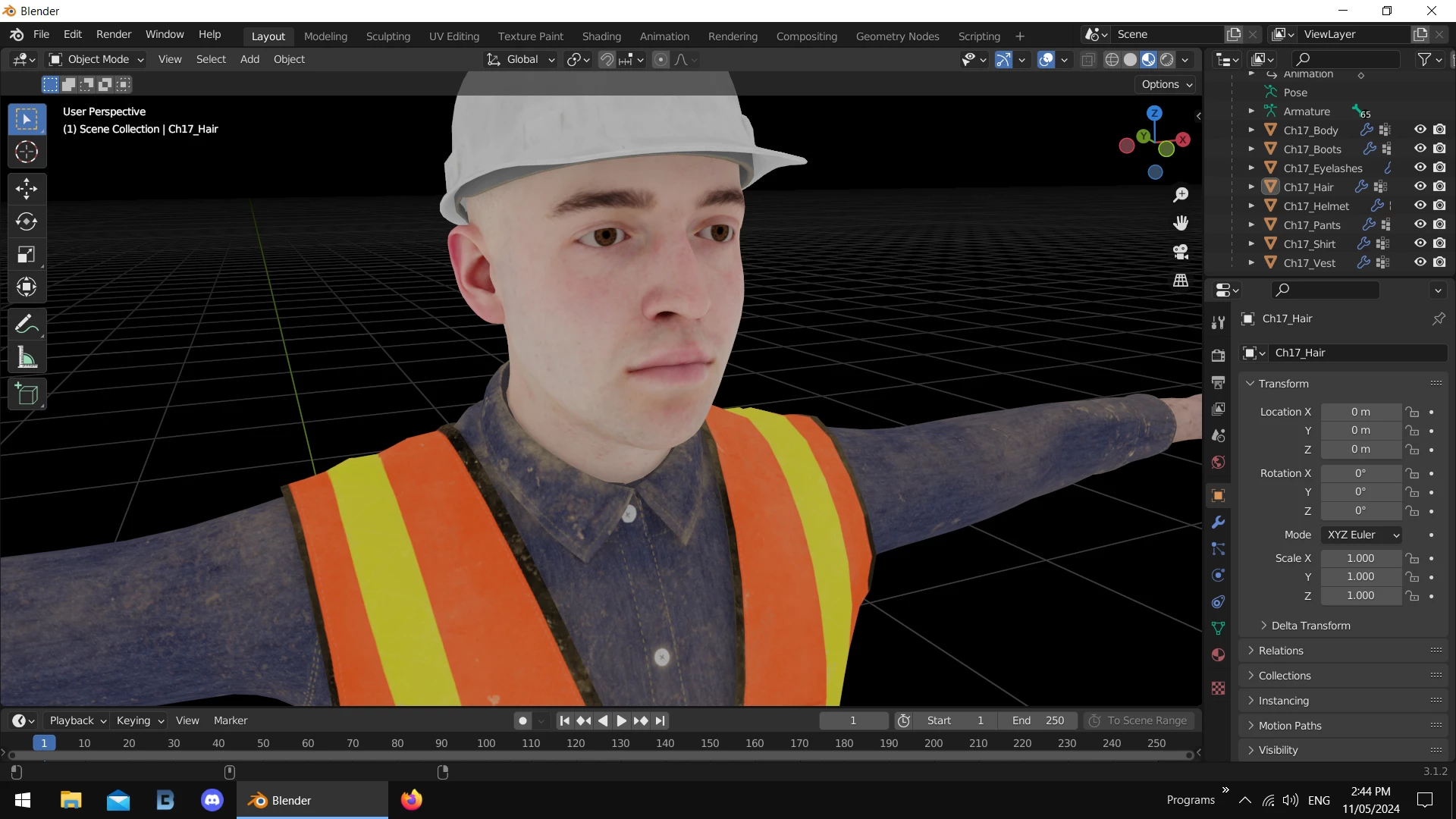The height and width of the screenshot is (819, 1456).
Task: Open the Object Mode dropdown
Action: click(x=96, y=60)
